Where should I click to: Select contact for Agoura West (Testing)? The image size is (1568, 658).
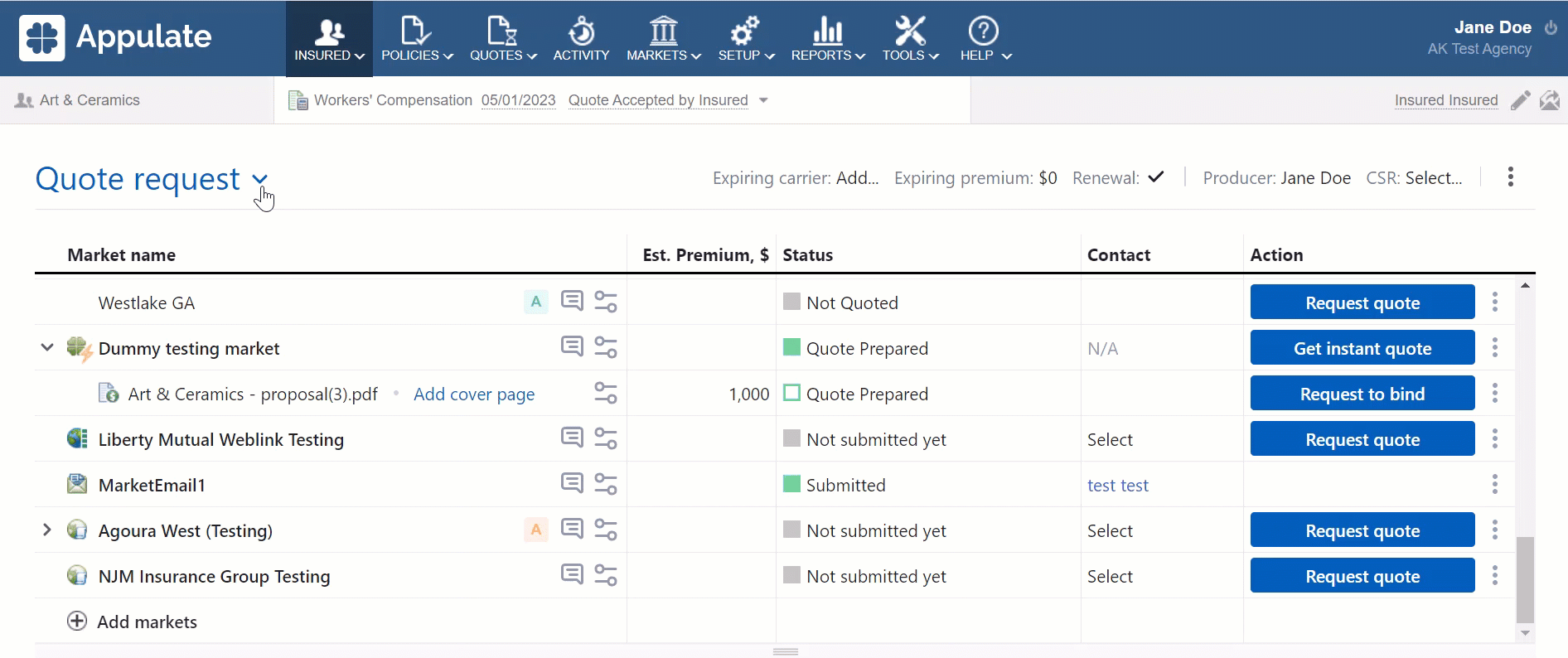[1109, 531]
